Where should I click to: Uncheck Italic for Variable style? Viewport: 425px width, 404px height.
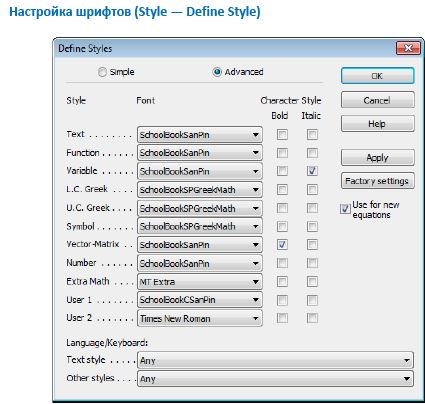point(312,171)
